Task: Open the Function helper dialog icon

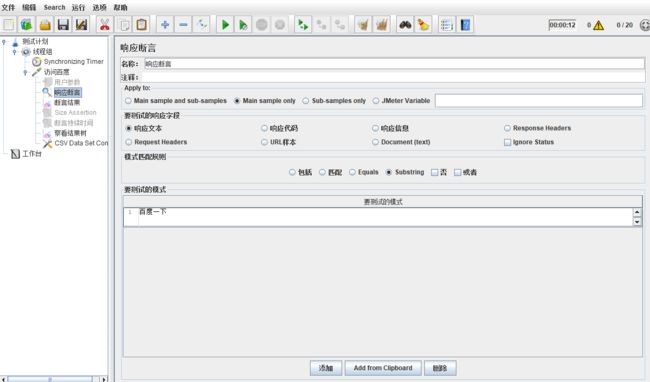Action: point(447,25)
